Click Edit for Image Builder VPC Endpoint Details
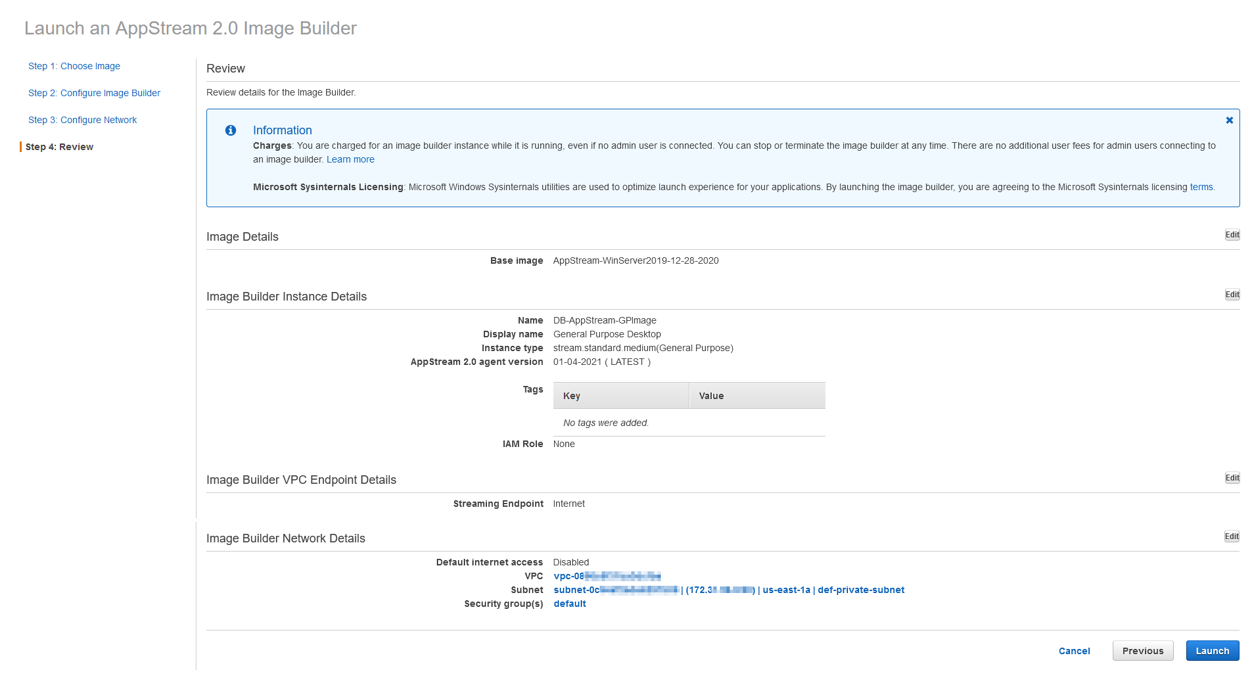This screenshot has height=682, width=1259. tap(1231, 477)
